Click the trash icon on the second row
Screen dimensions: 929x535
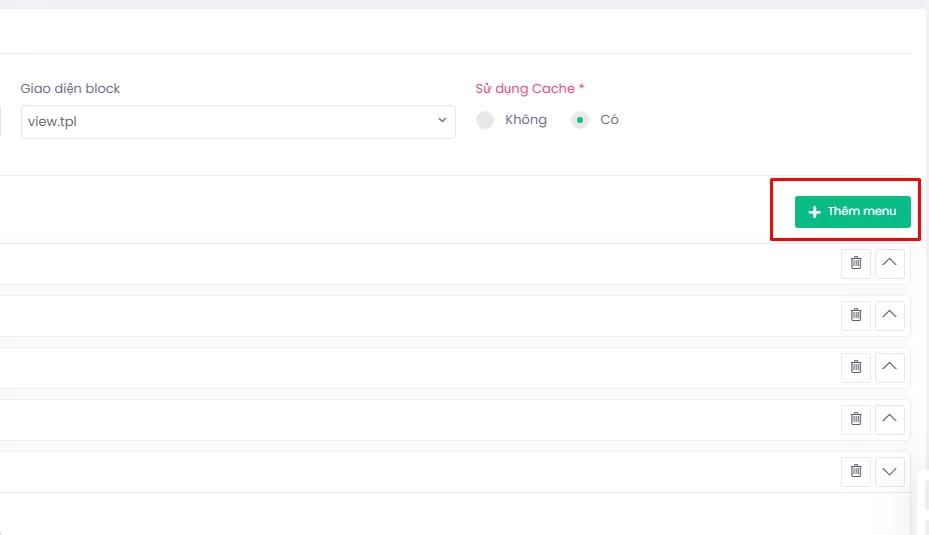[x=855, y=315]
